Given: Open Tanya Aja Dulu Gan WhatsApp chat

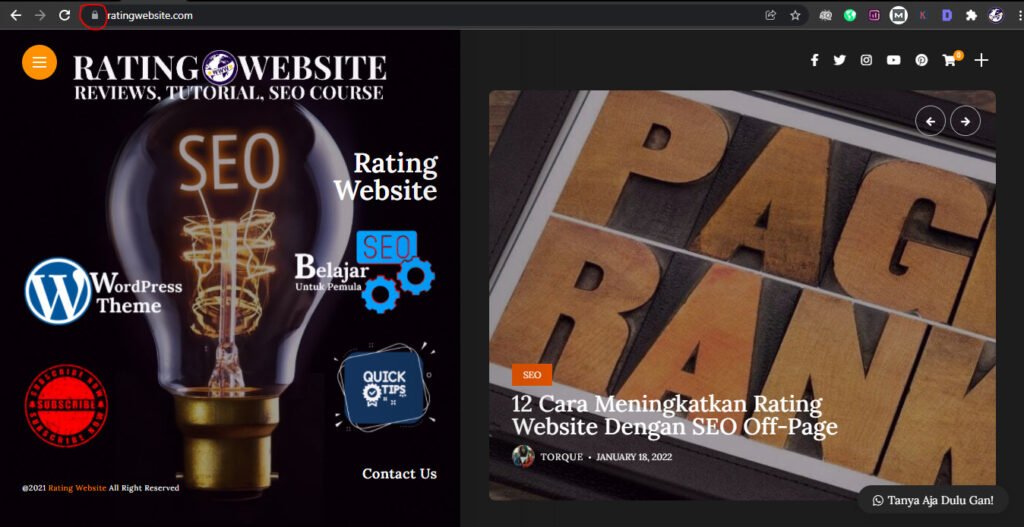Looking at the screenshot, I should click(x=933, y=500).
